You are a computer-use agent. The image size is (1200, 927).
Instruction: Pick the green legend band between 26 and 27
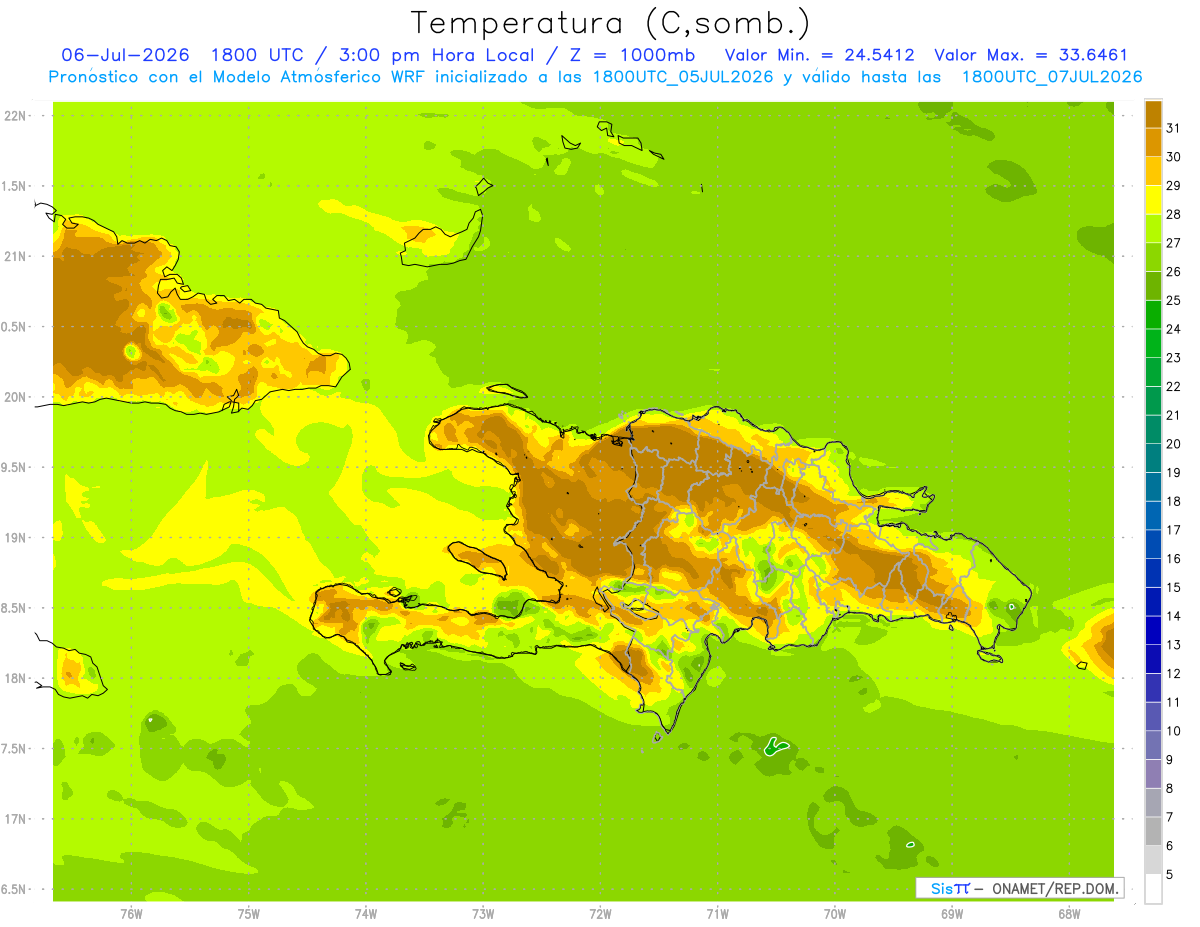1153,257
